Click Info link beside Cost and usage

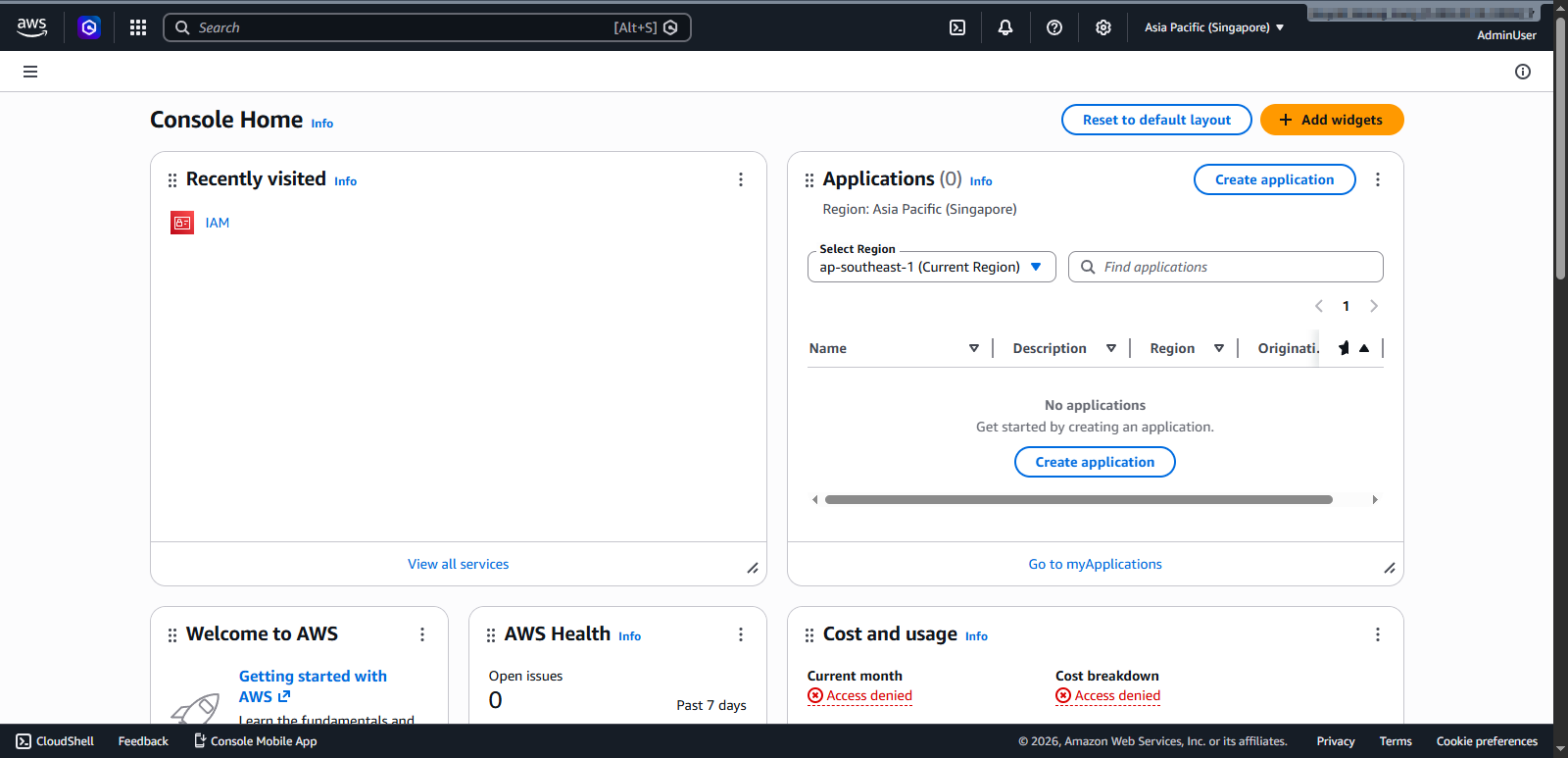(x=976, y=636)
